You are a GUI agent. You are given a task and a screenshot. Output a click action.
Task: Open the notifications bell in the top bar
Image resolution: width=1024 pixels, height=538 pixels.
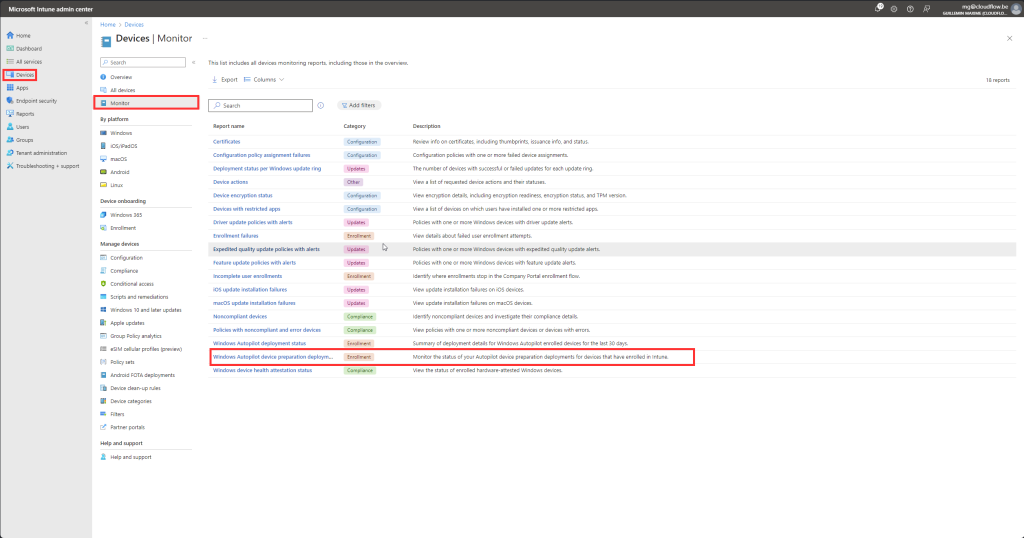(878, 8)
